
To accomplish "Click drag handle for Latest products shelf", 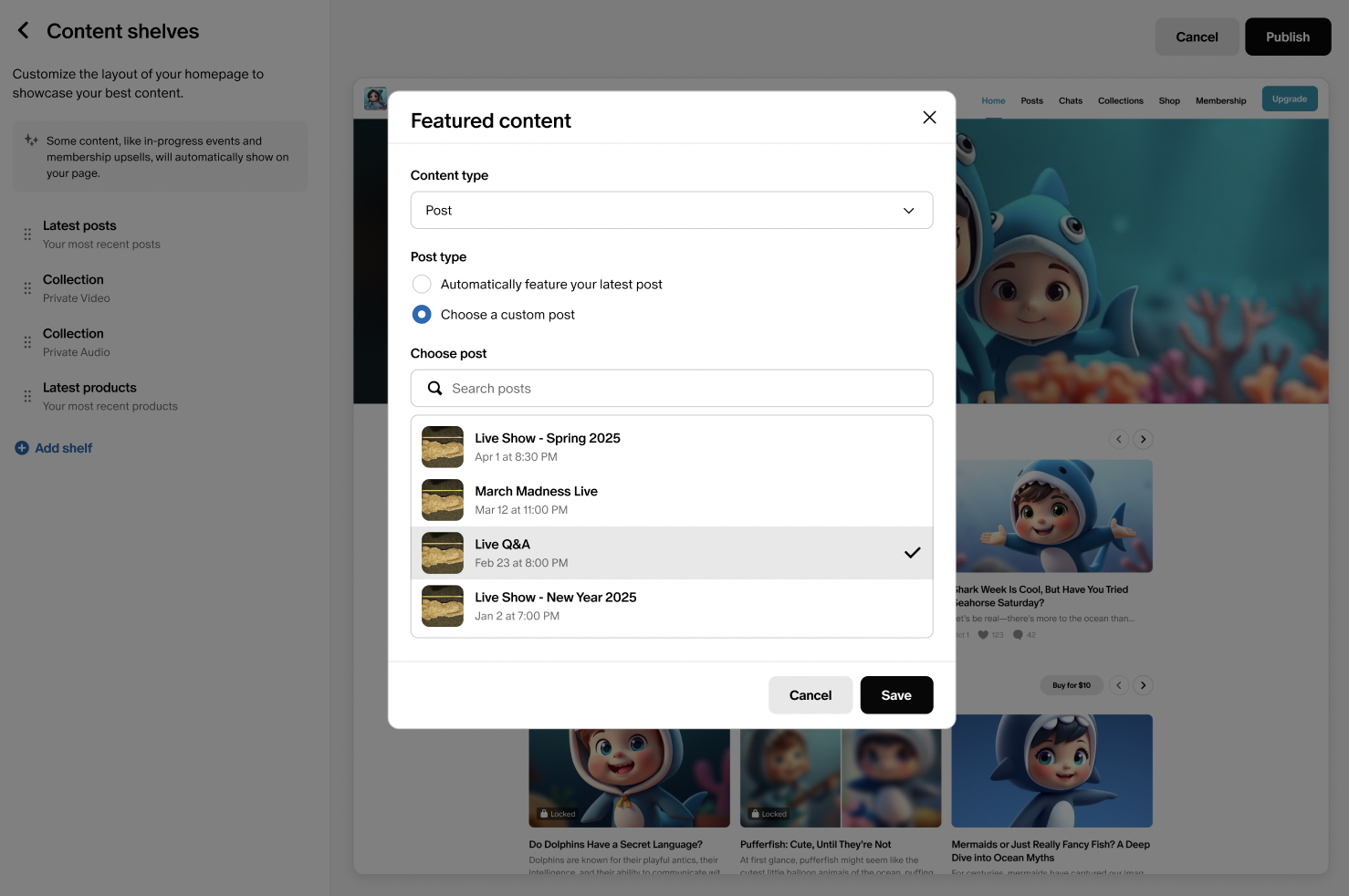I will point(27,396).
